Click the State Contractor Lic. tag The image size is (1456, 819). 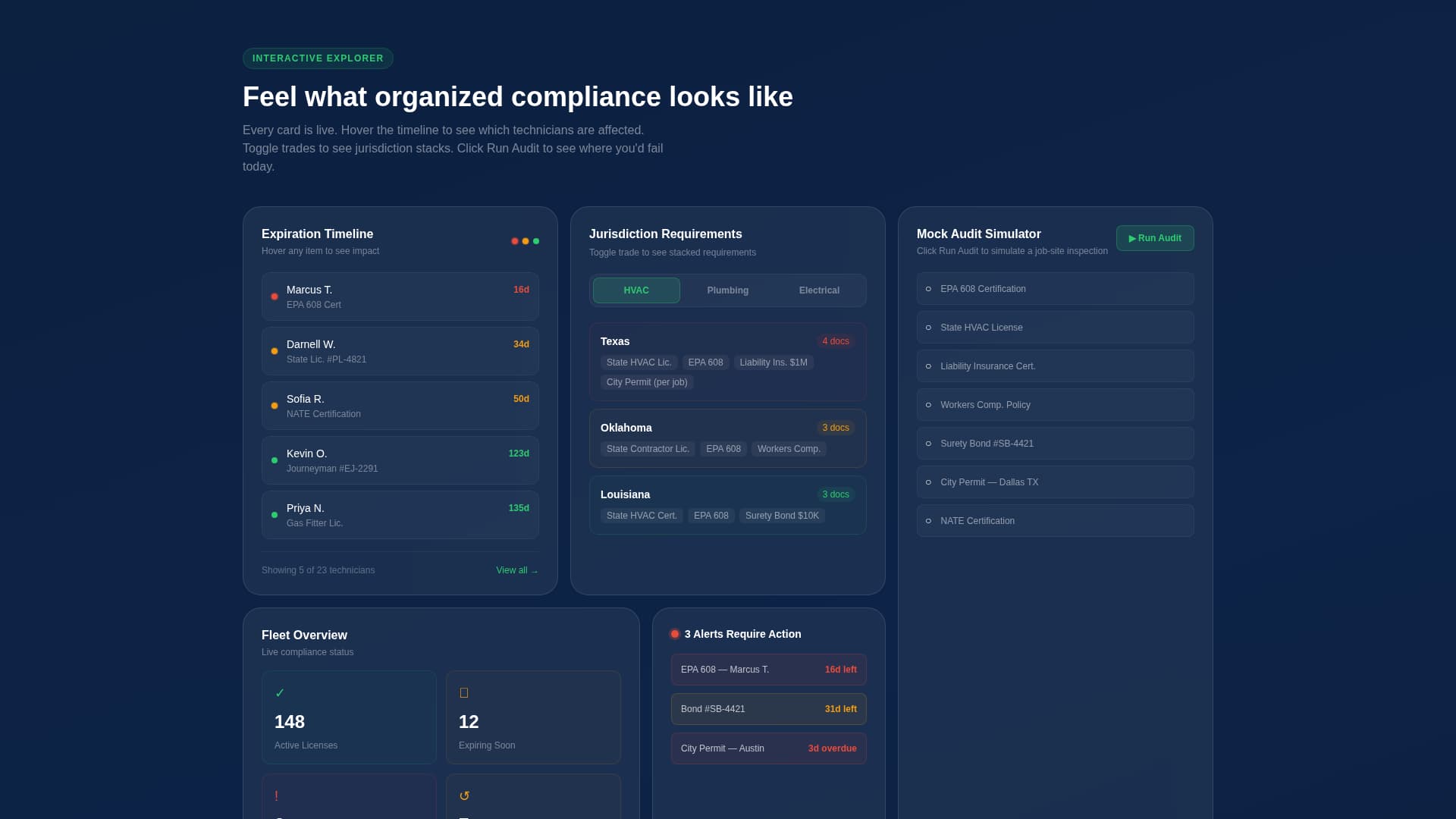pos(648,449)
